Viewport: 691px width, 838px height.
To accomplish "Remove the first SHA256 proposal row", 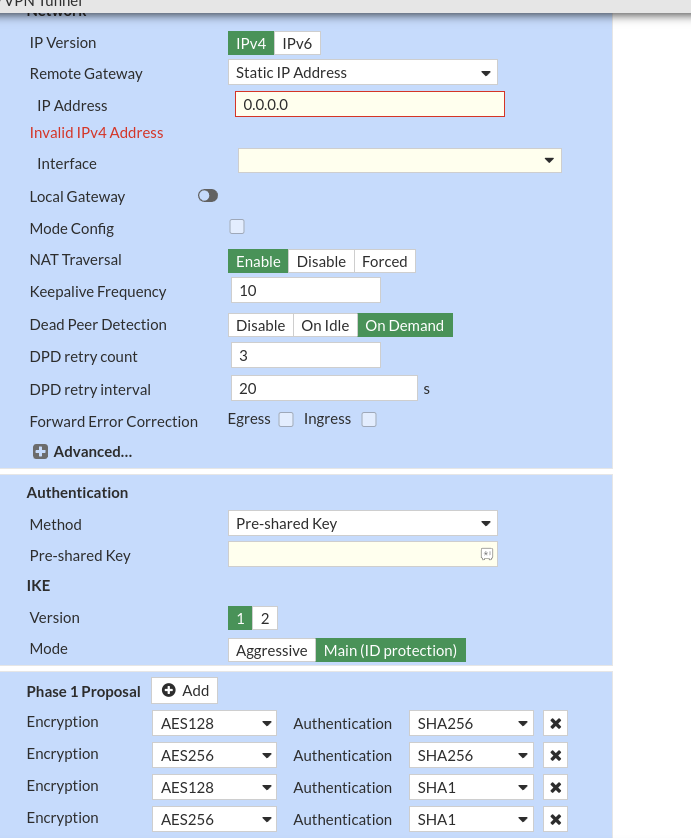I will 555,723.
